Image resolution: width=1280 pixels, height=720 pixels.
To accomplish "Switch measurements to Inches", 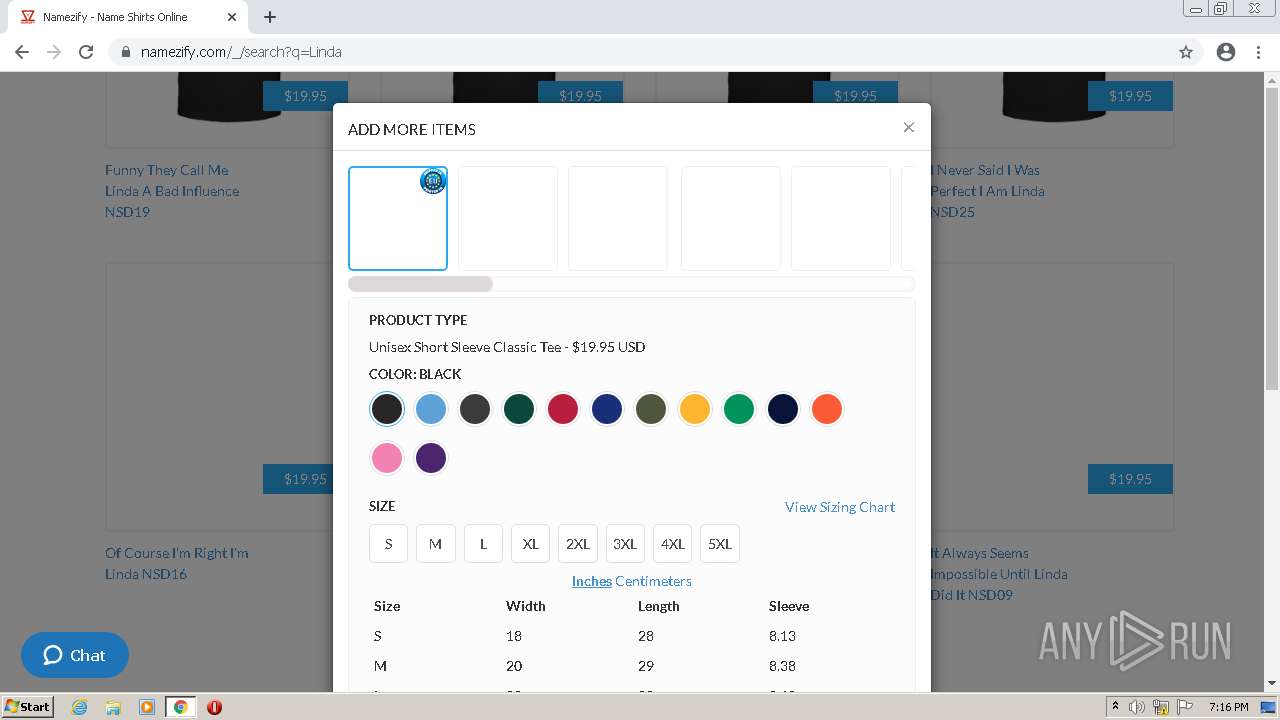I will click(x=592, y=581).
